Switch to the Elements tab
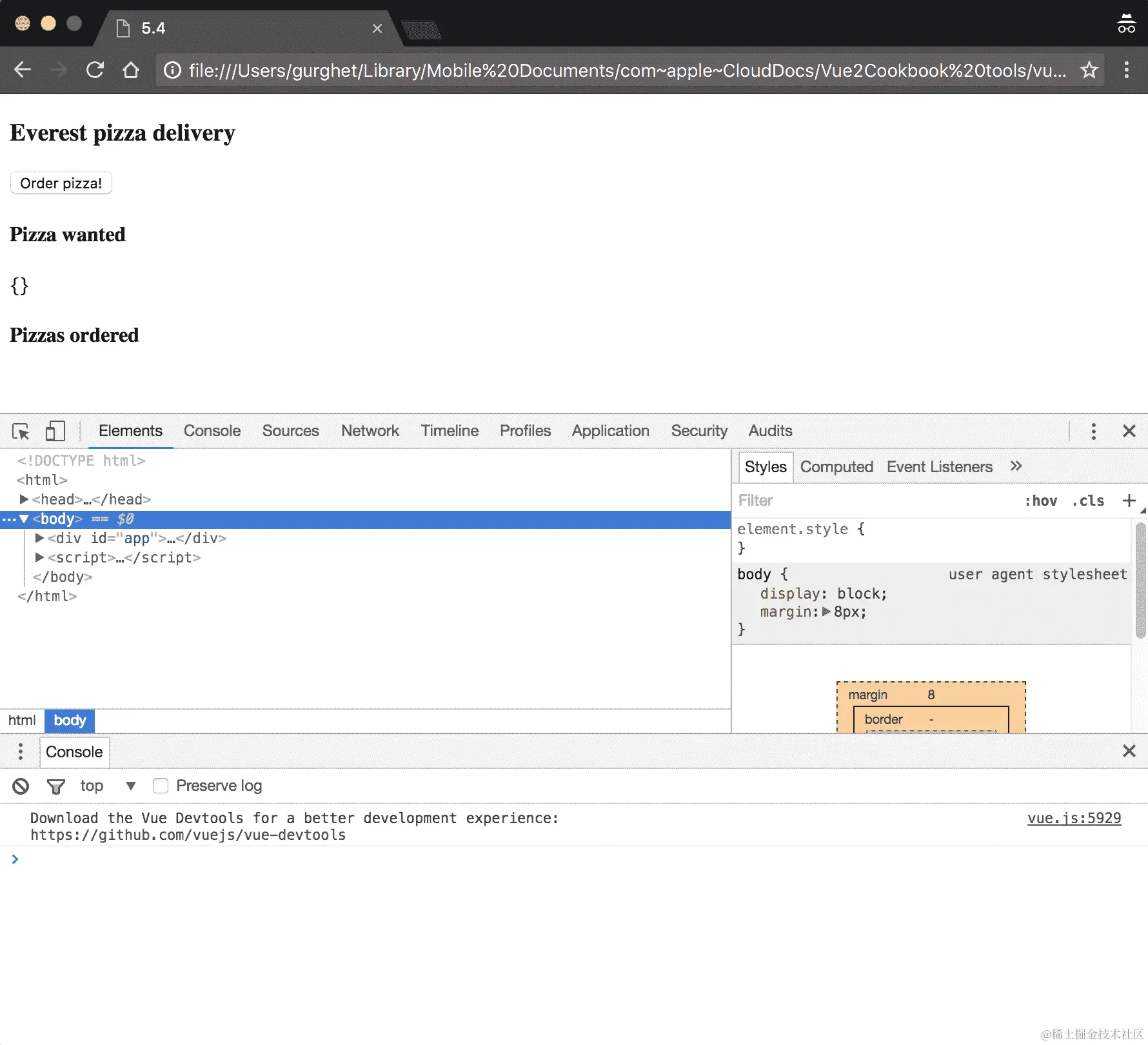Viewport: 1148px width, 1045px height. 130,431
